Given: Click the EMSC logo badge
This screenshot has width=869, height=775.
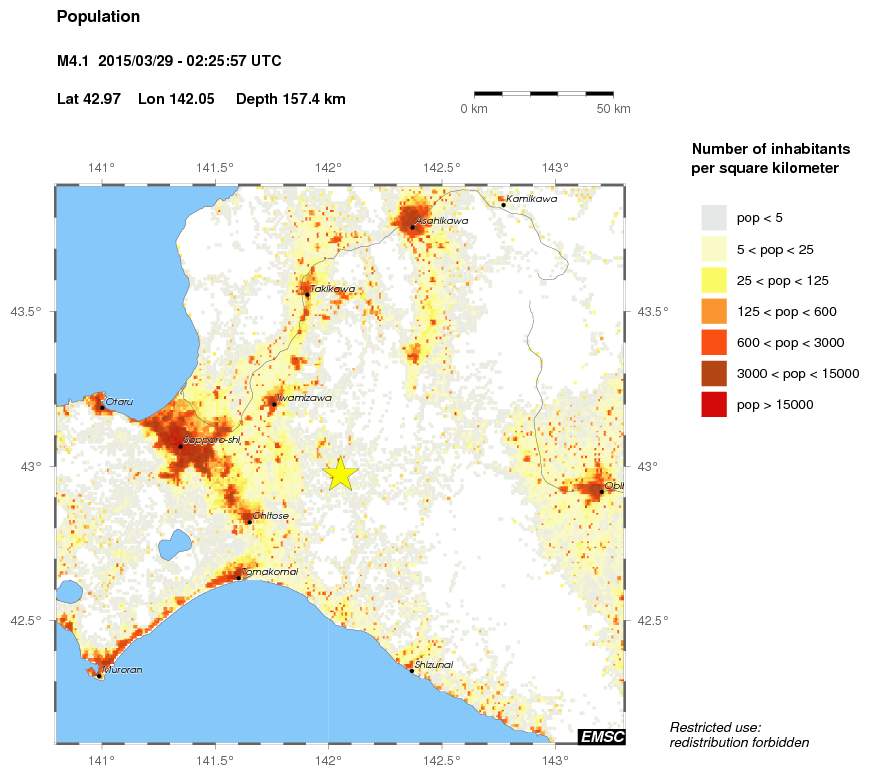Looking at the screenshot, I should pos(601,737).
